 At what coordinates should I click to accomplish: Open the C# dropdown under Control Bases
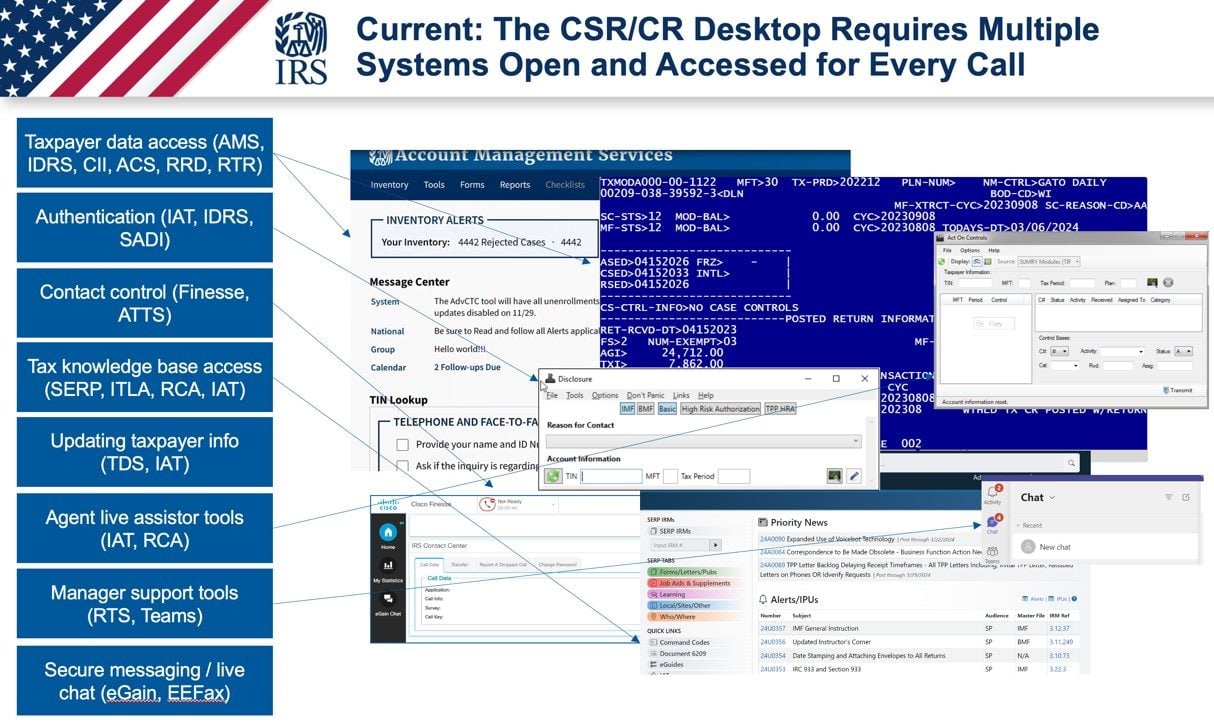pos(1059,351)
